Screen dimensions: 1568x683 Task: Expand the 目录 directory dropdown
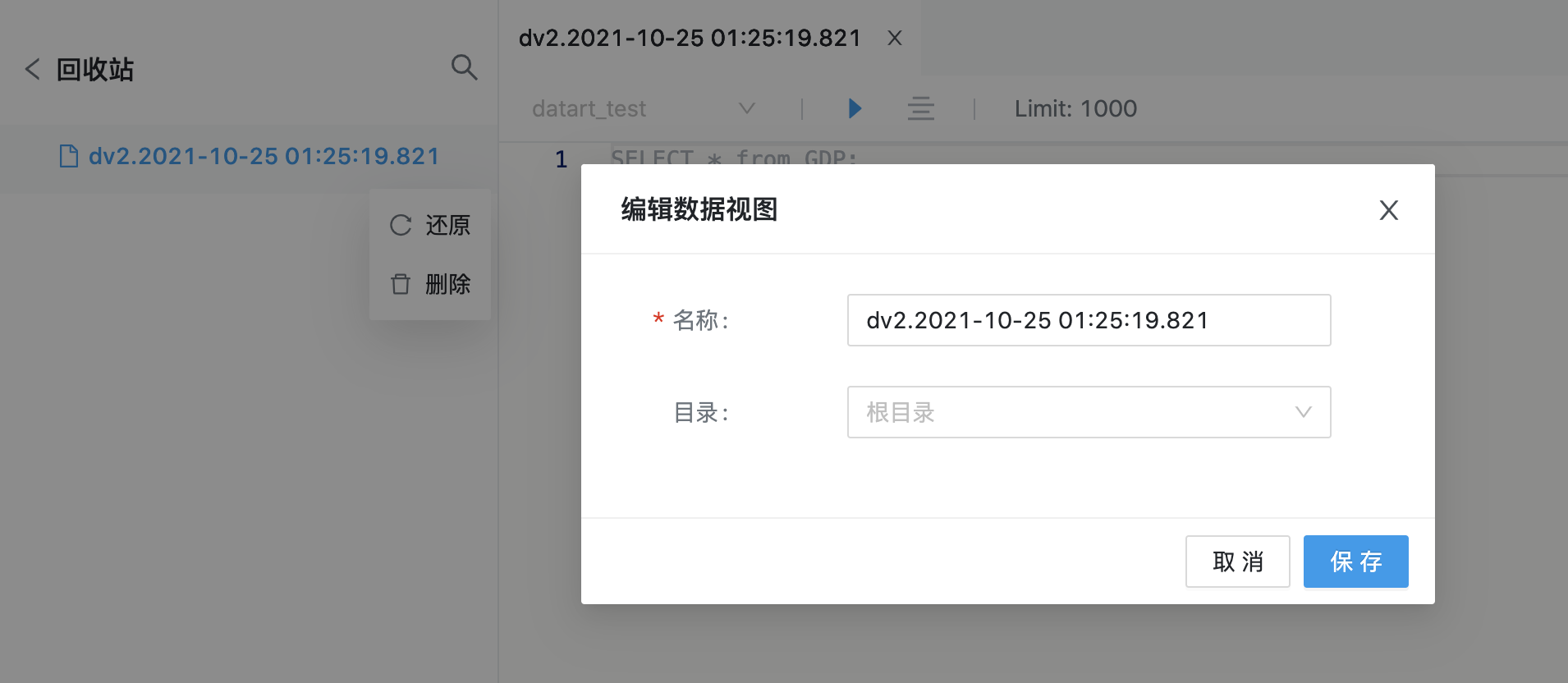[1088, 412]
